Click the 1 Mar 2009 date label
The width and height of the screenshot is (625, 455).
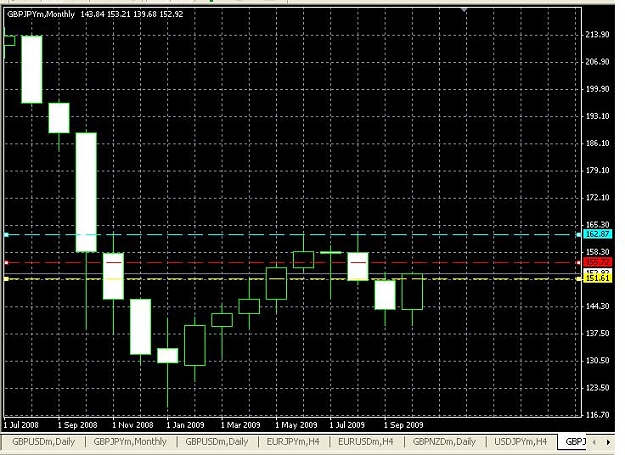tap(240, 425)
